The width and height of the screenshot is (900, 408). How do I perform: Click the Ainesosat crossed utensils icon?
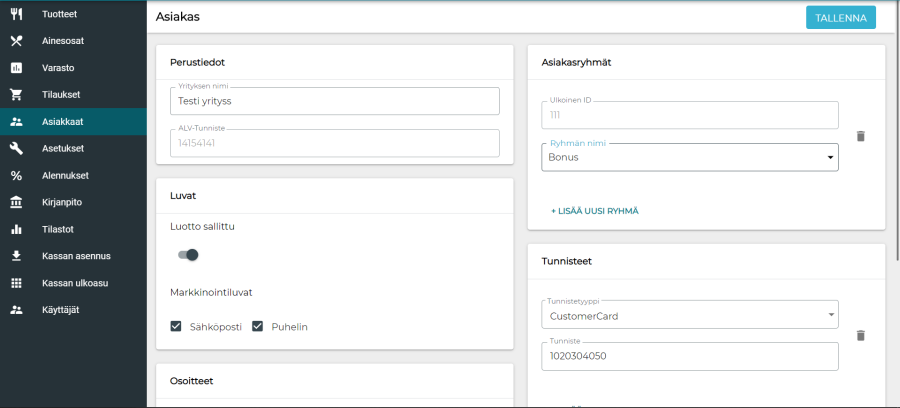click(16, 41)
